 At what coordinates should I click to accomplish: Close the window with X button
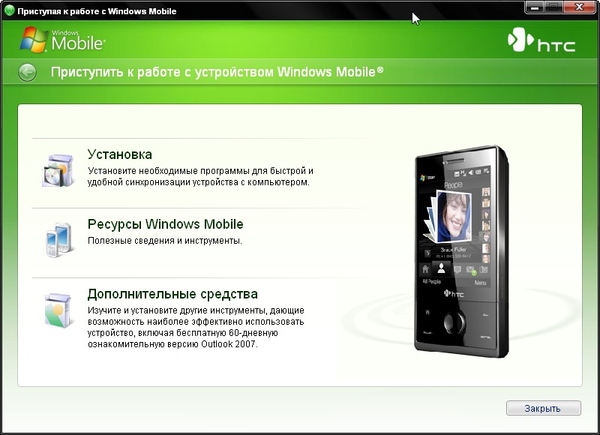(x=580, y=7)
